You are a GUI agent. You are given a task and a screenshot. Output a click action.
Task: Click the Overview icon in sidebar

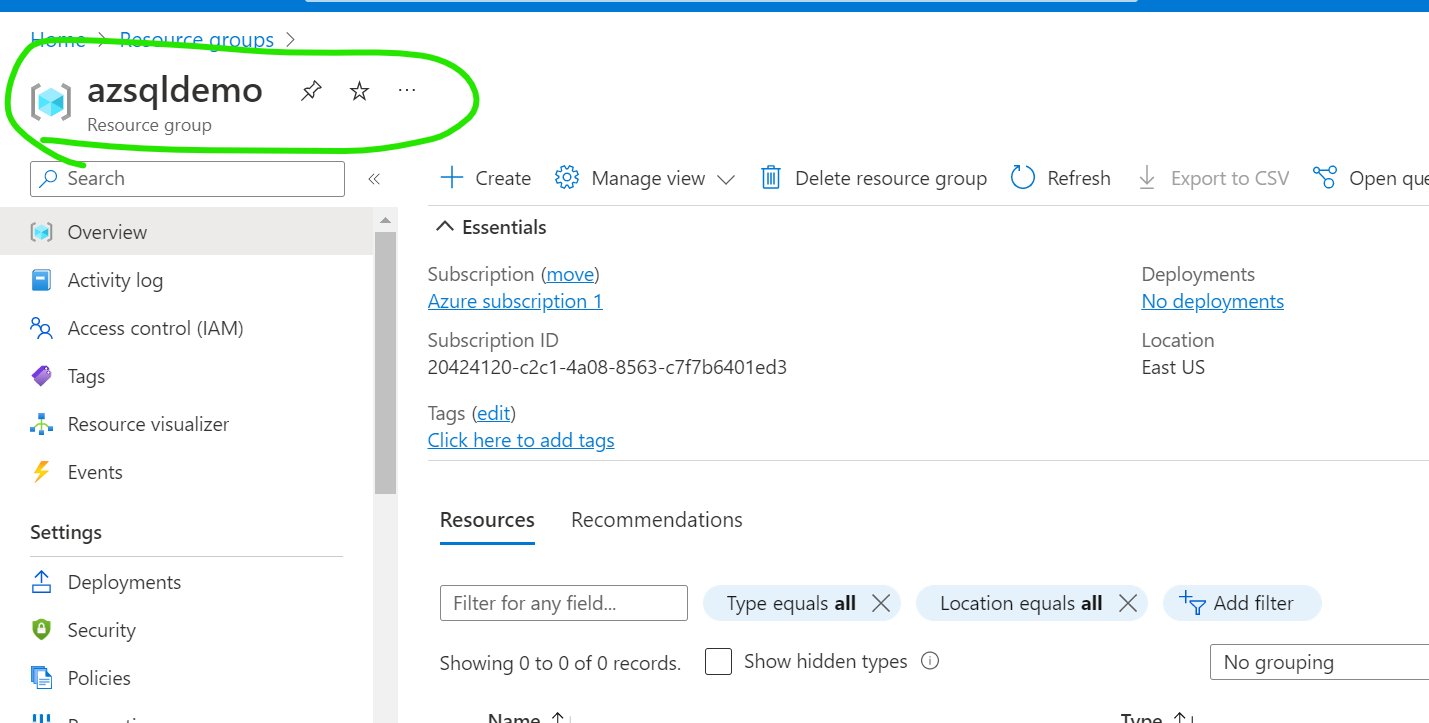tap(41, 232)
